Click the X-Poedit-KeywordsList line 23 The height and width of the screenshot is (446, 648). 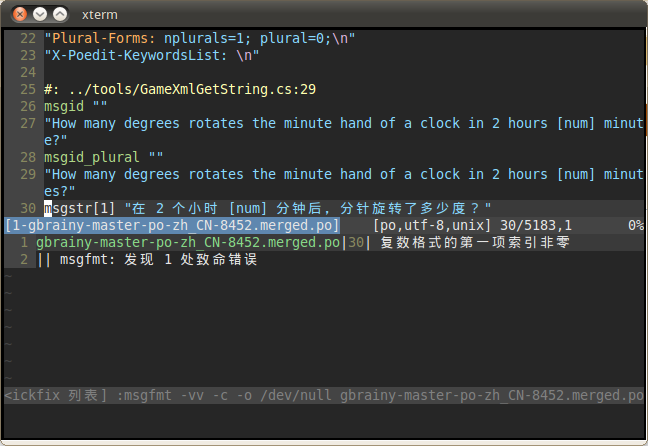[152, 55]
